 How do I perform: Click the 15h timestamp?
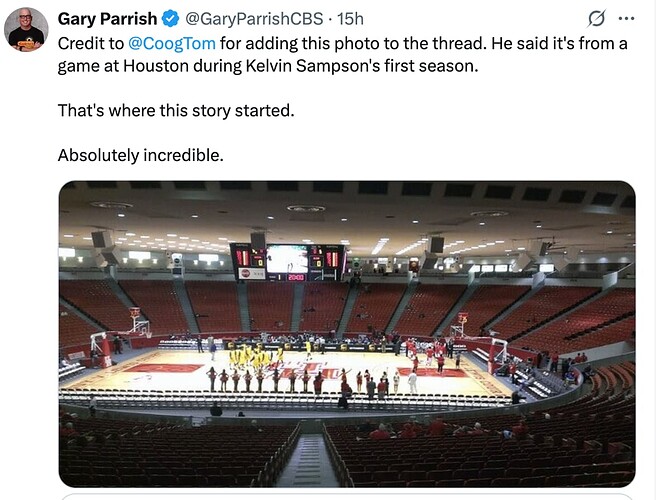[x=351, y=19]
